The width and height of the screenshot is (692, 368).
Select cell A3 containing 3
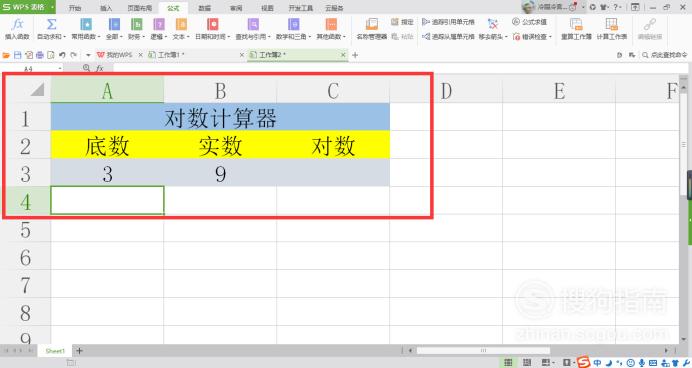tap(107, 173)
